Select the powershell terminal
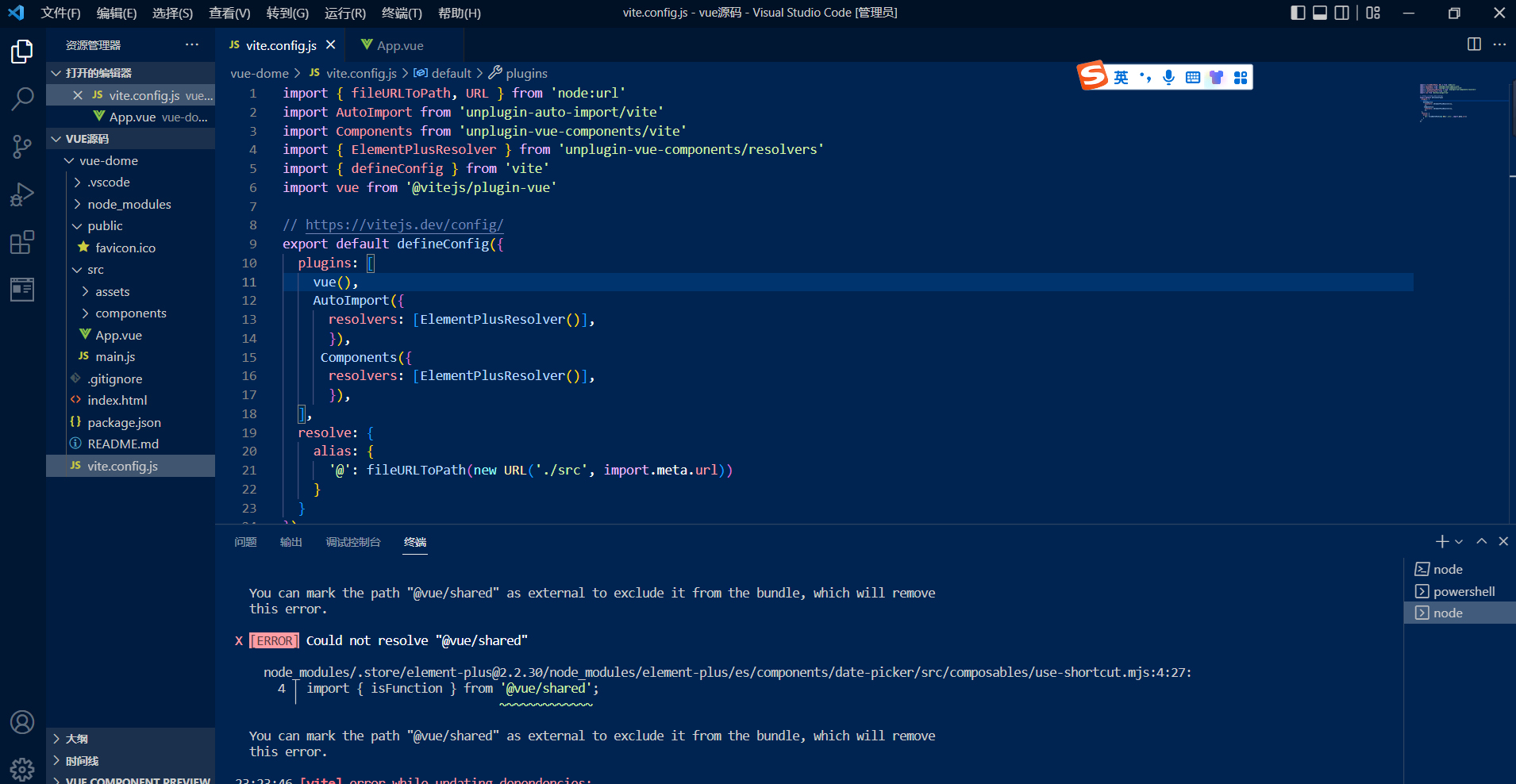 coord(1460,591)
